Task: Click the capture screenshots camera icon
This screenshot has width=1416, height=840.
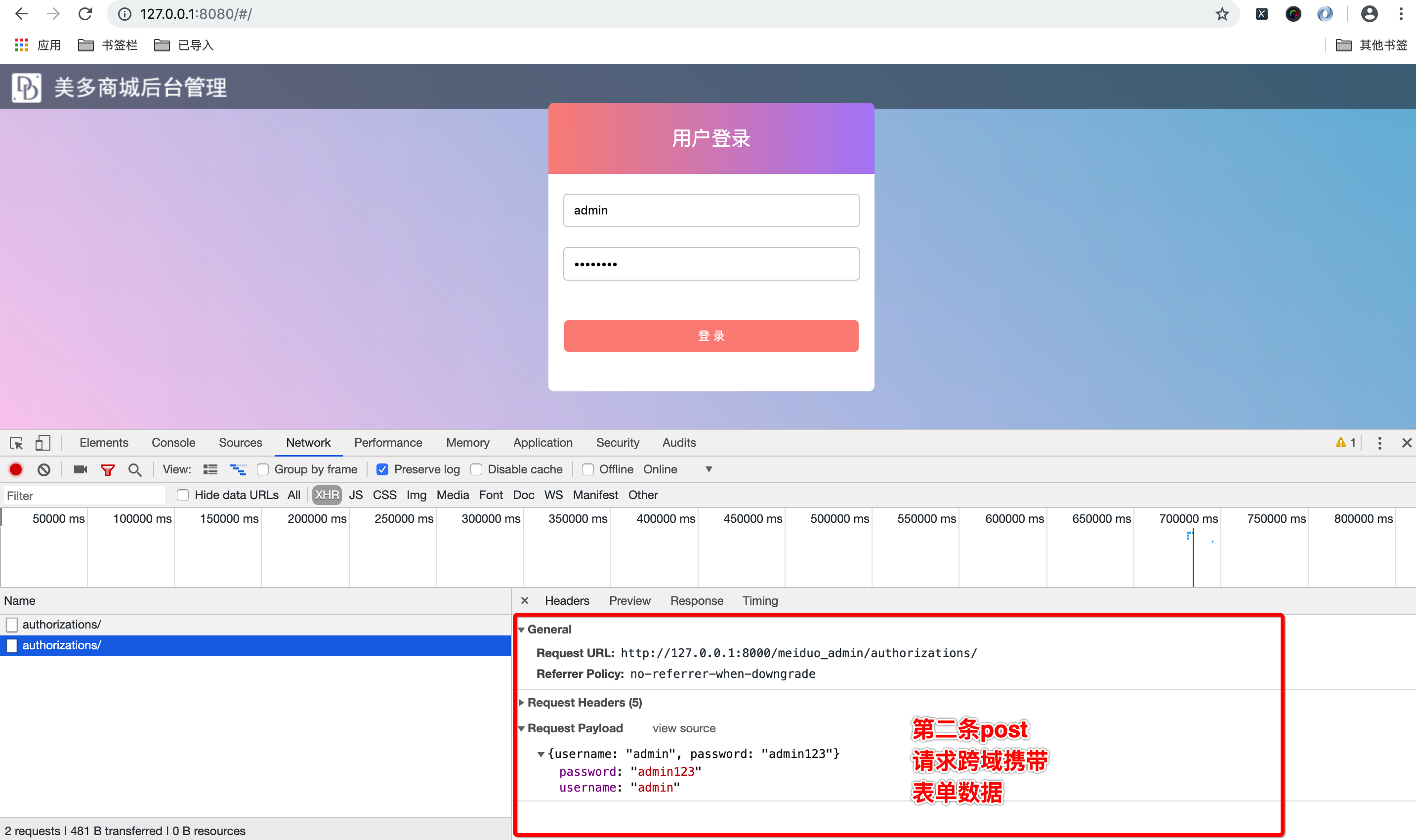Action: [81, 469]
